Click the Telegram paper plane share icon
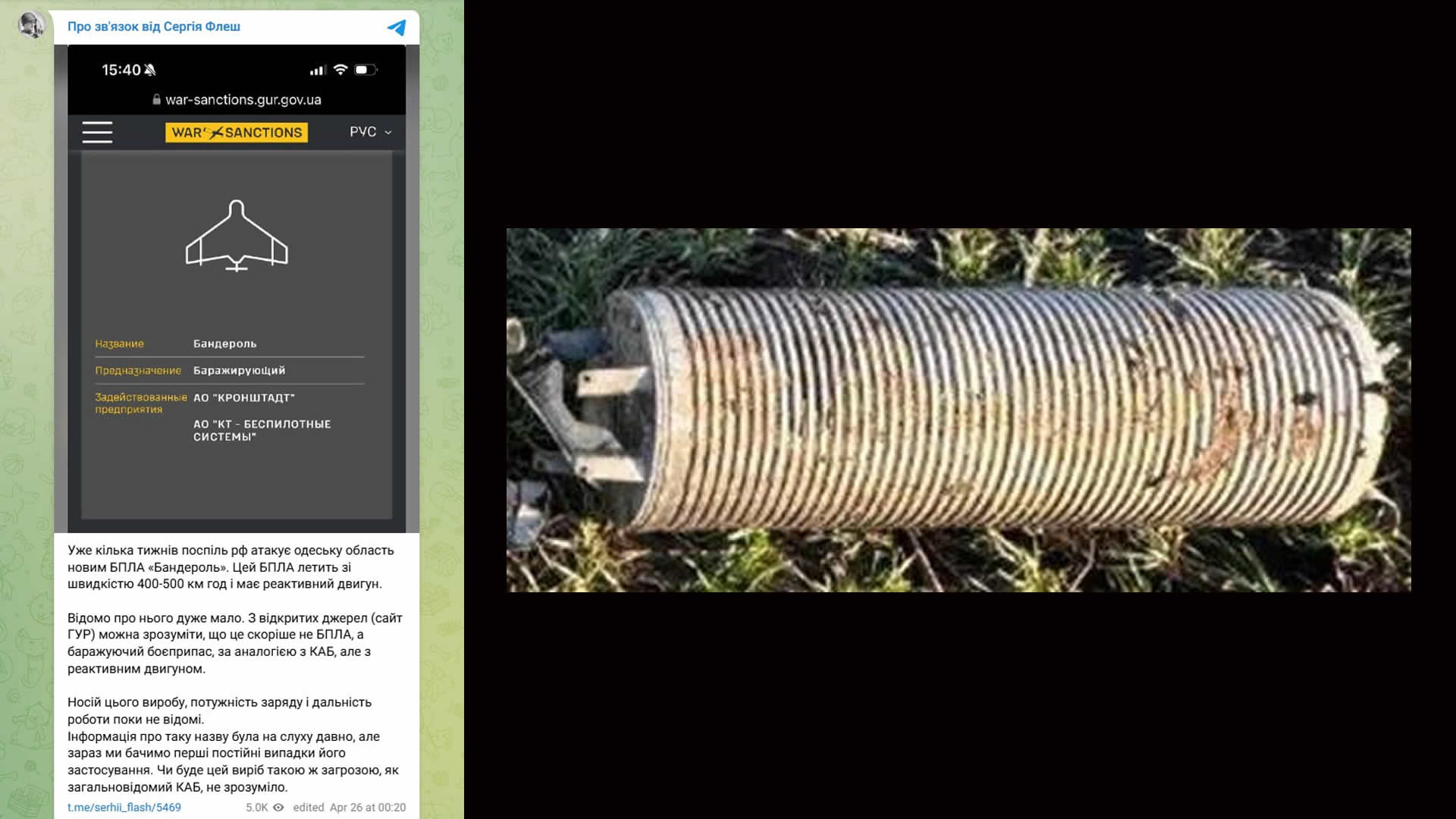1456x819 pixels. (396, 27)
